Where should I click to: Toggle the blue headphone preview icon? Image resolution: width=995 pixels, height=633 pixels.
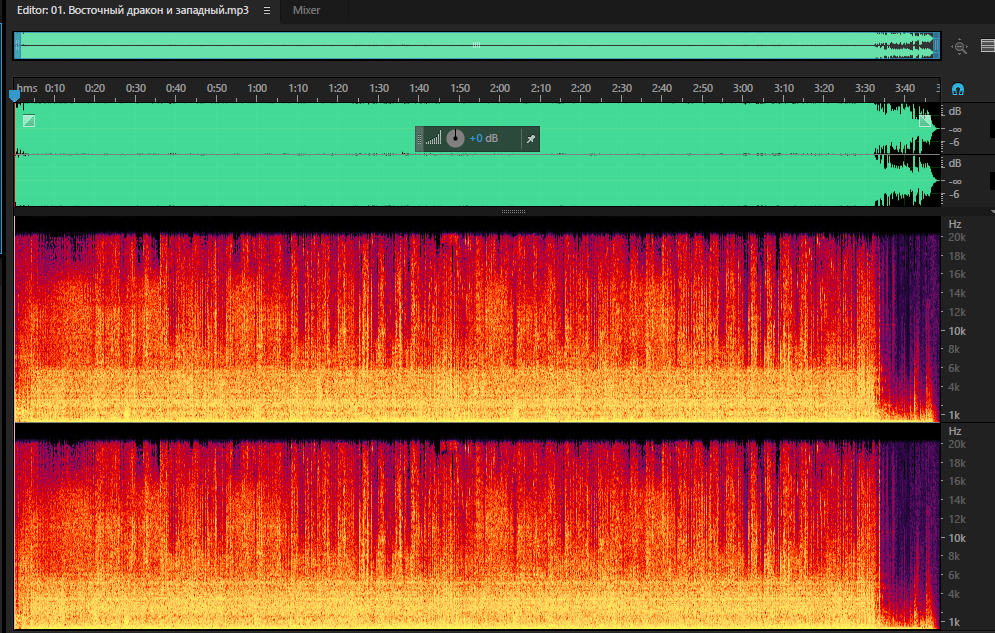point(958,89)
